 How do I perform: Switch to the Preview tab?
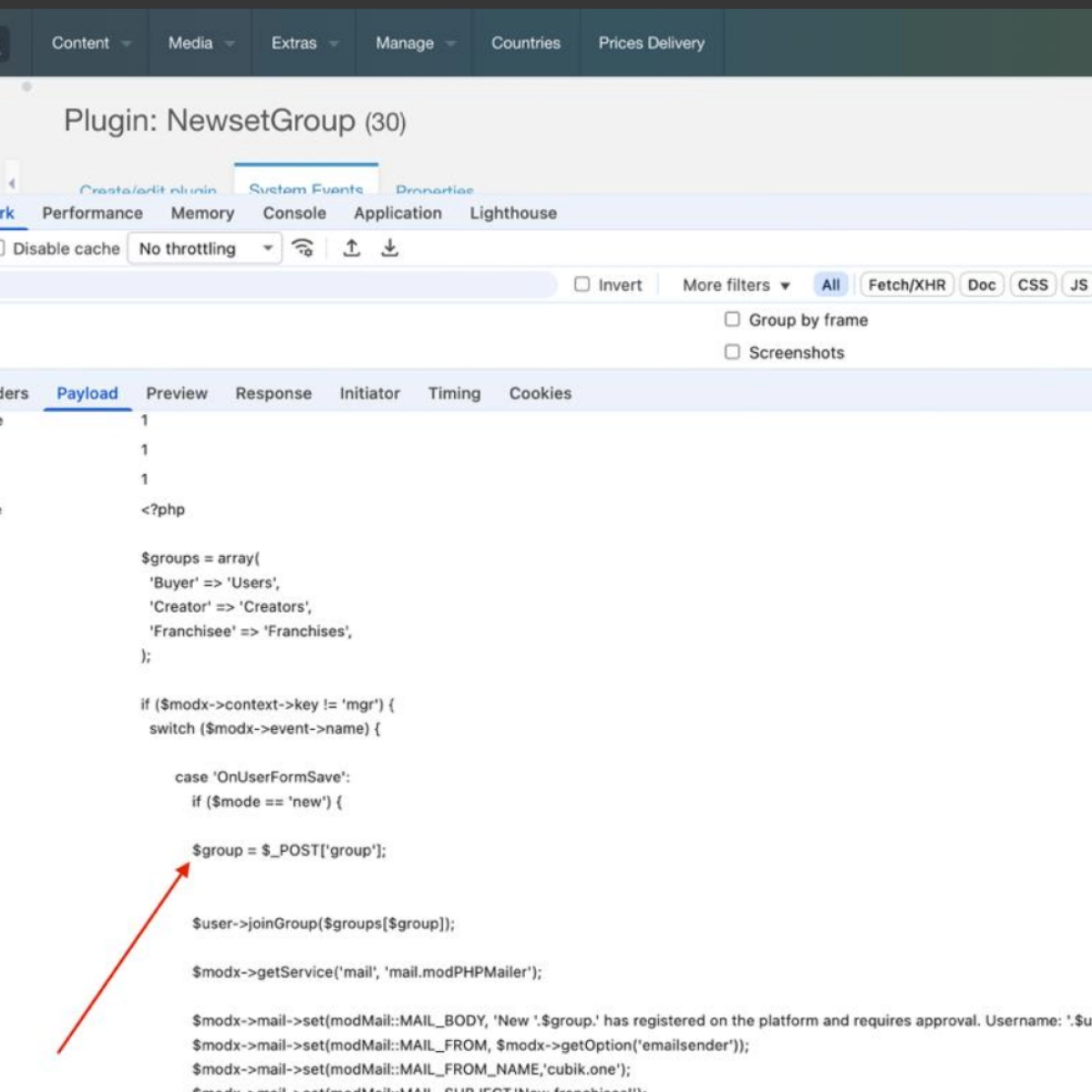(177, 393)
